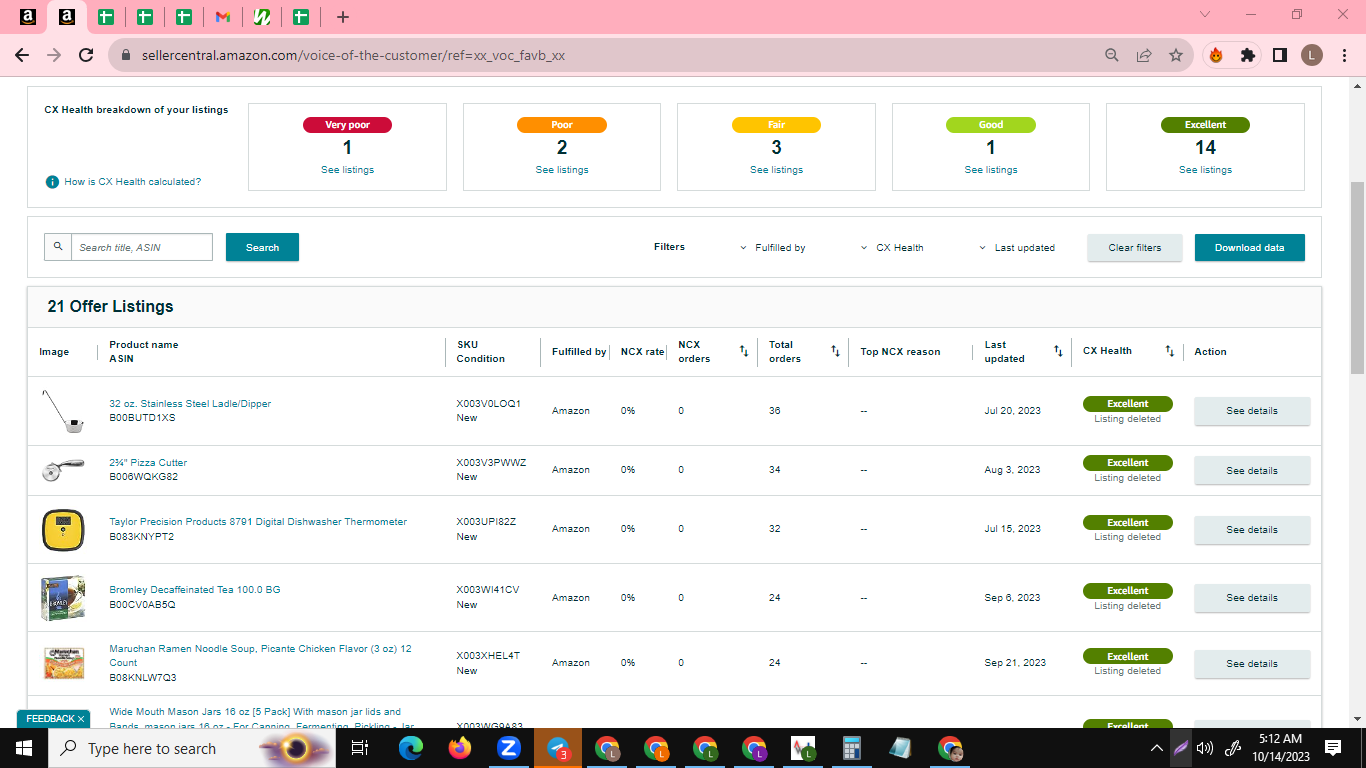1366x768 pixels.
Task: Click the digital thermometer product thumbnail
Action: 62,530
